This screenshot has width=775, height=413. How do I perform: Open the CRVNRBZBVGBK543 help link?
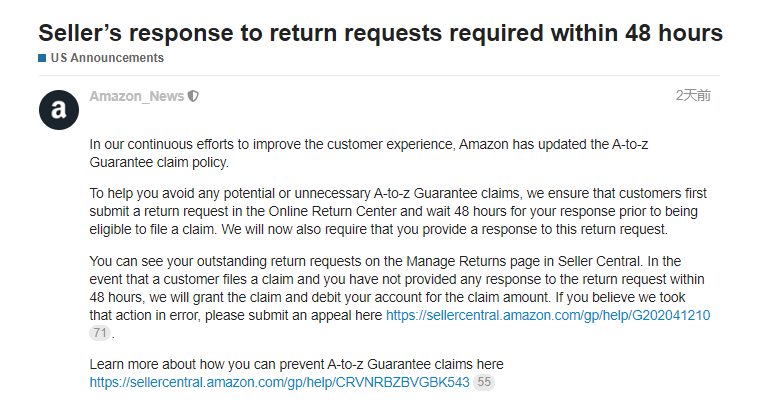pyautogui.click(x=279, y=382)
